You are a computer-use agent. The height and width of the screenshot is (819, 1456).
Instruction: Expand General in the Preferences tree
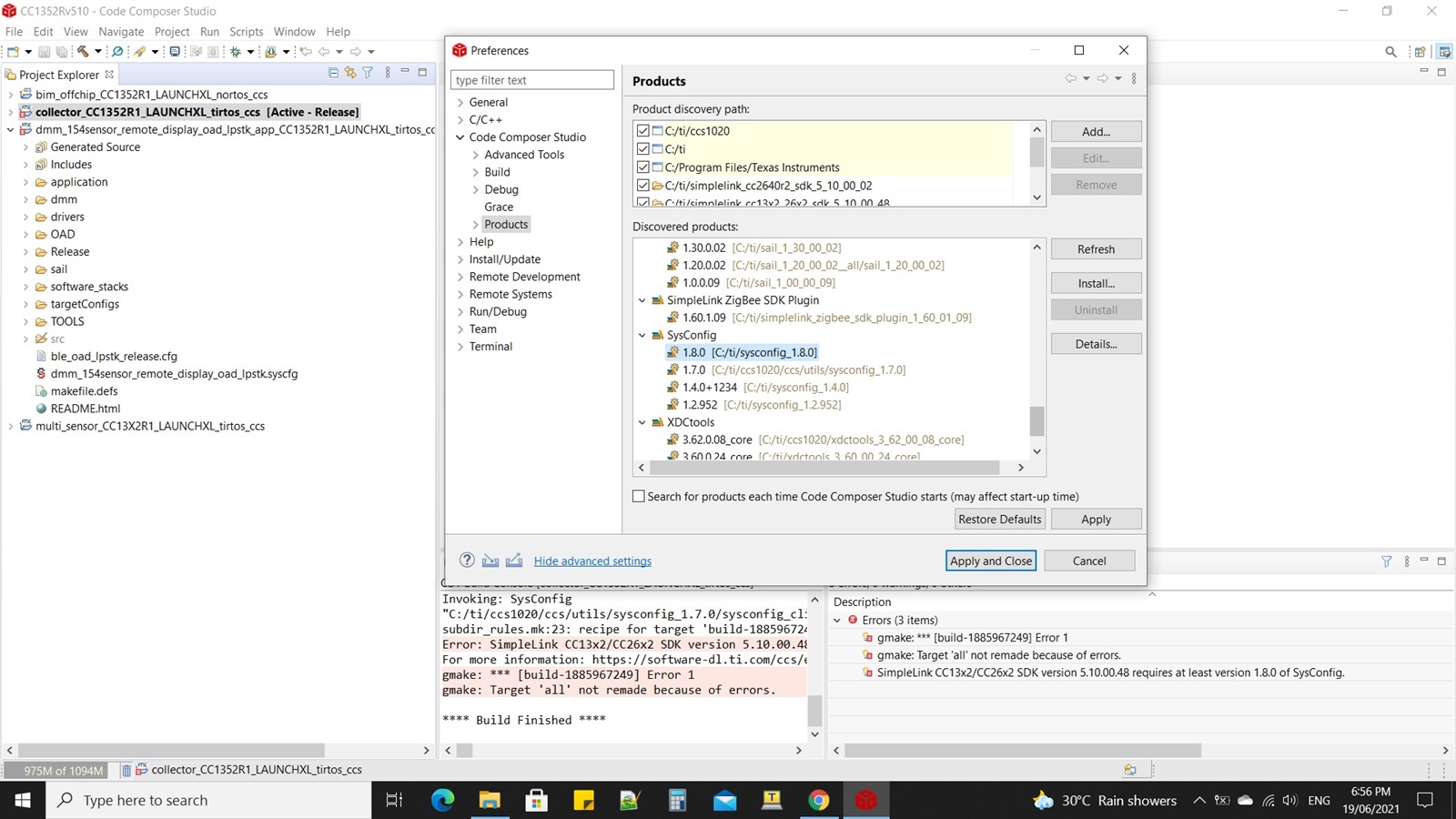tap(460, 103)
